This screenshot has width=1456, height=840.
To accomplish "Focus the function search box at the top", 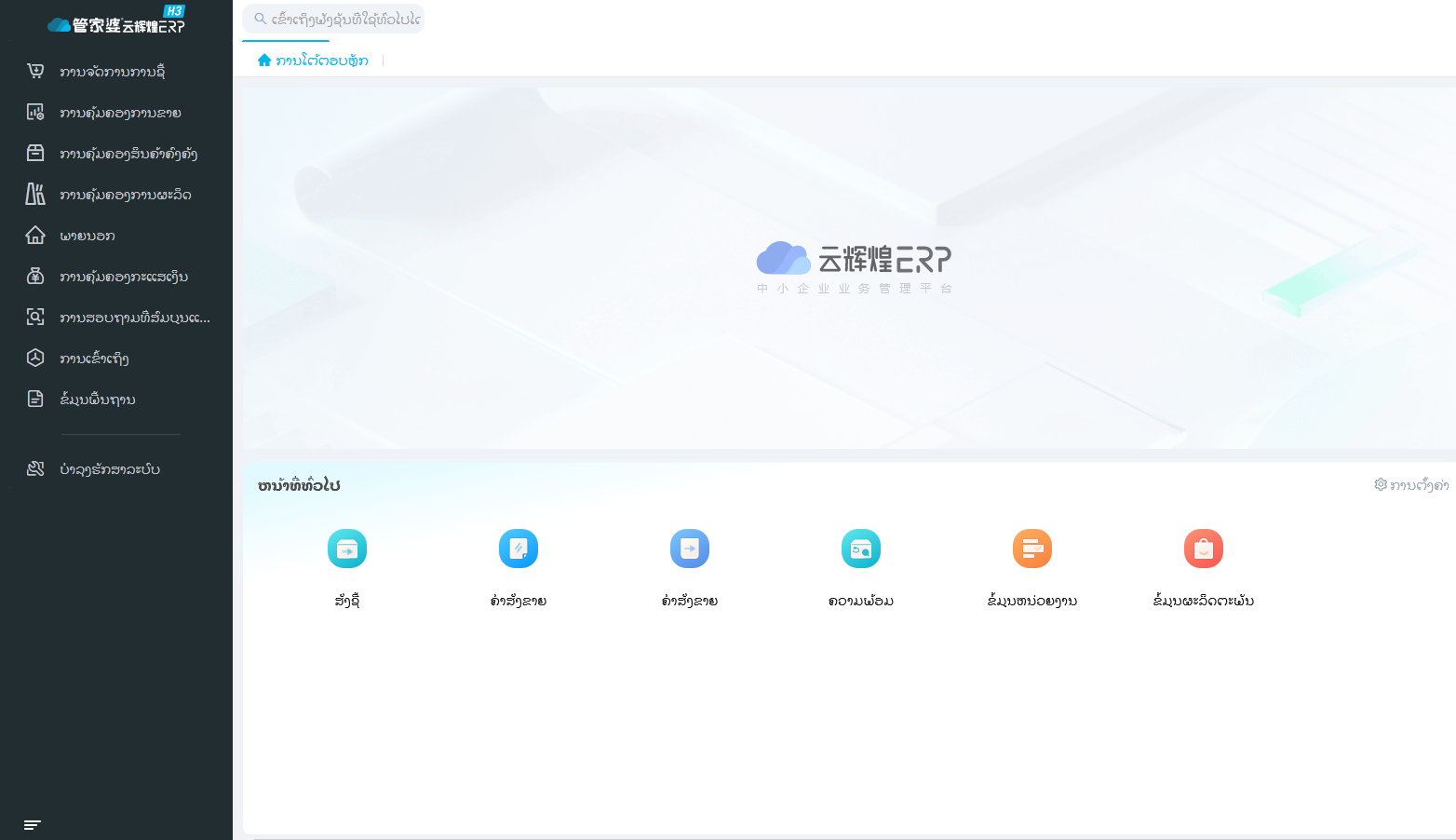I will click(343, 19).
